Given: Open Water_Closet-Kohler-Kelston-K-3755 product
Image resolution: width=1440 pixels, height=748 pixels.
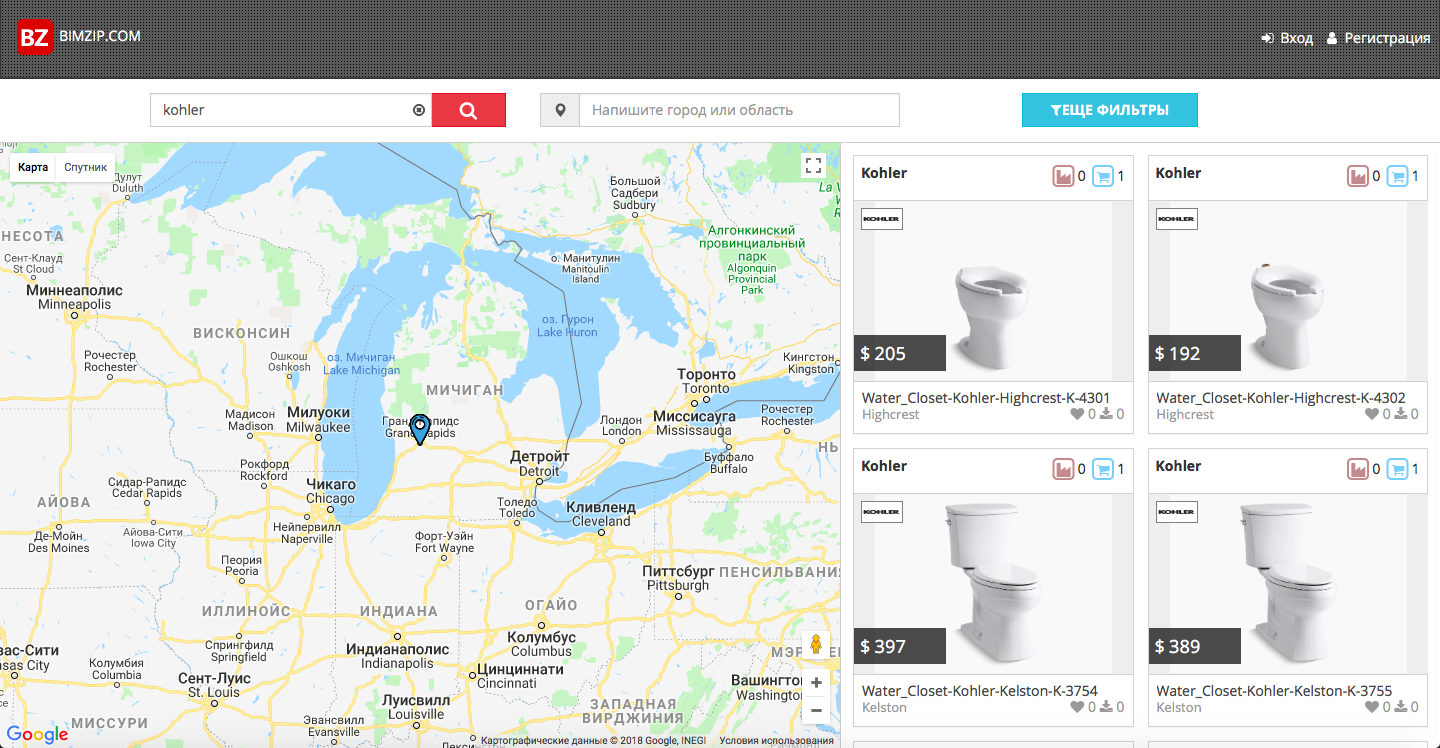Looking at the screenshot, I should (1274, 691).
